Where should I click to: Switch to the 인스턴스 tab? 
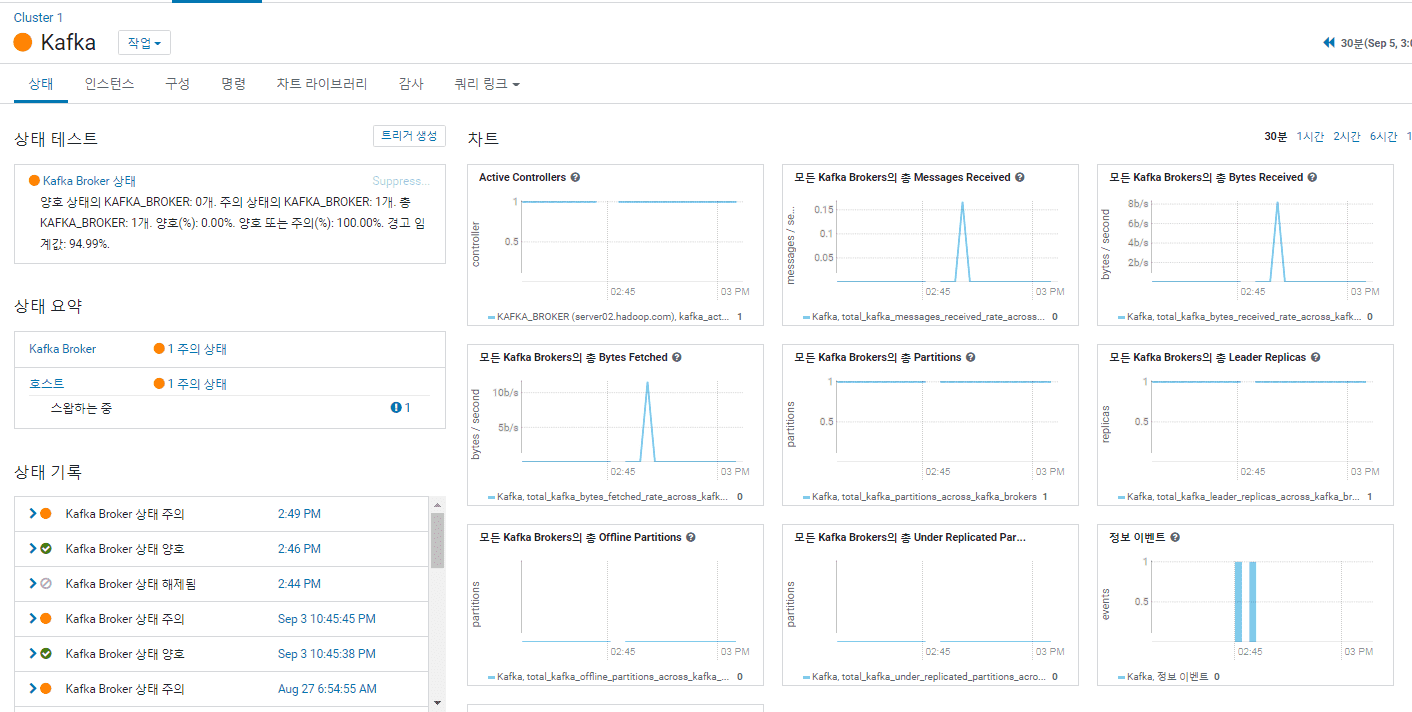[110, 84]
